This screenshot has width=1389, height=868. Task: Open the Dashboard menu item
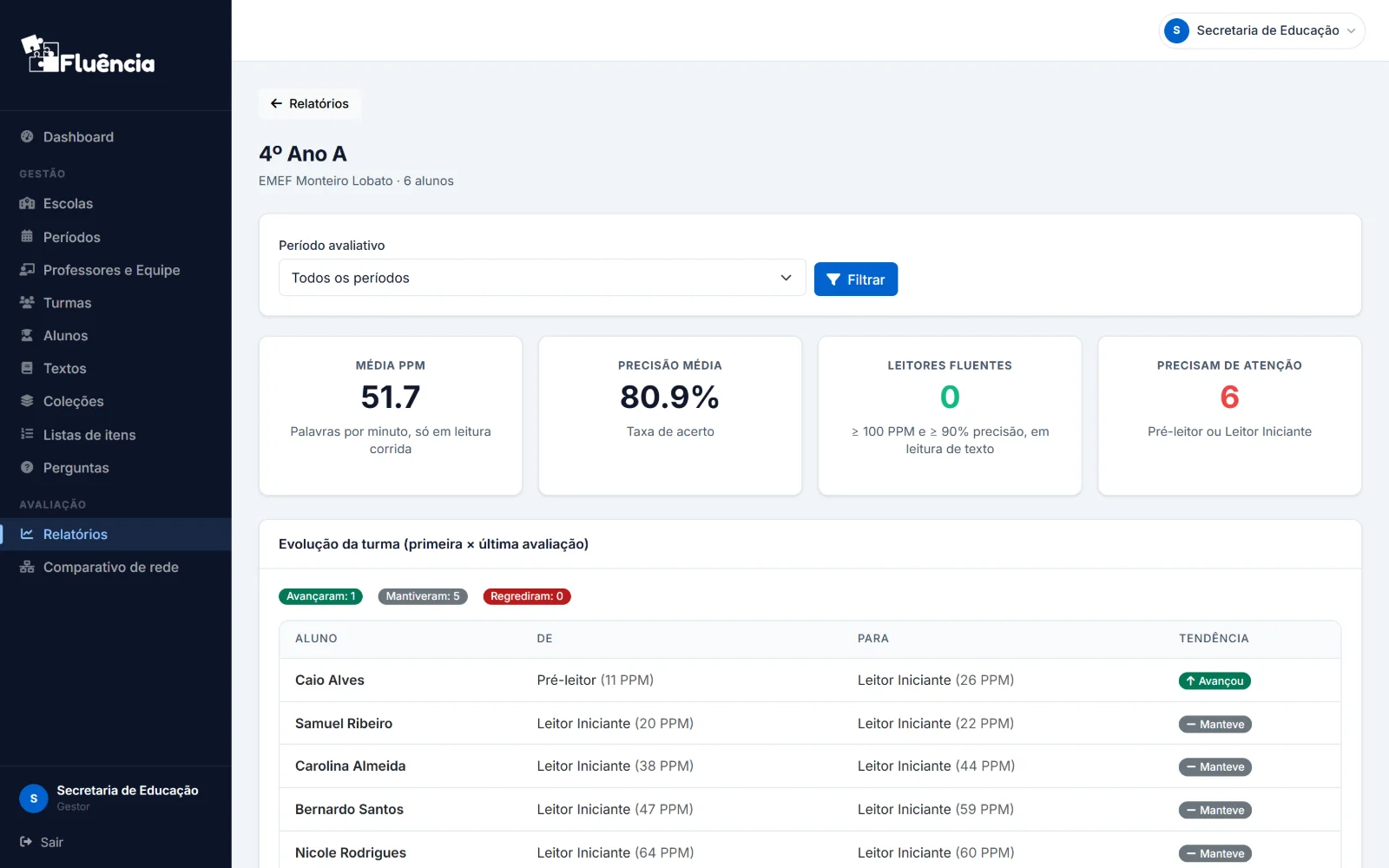pyautogui.click(x=115, y=136)
